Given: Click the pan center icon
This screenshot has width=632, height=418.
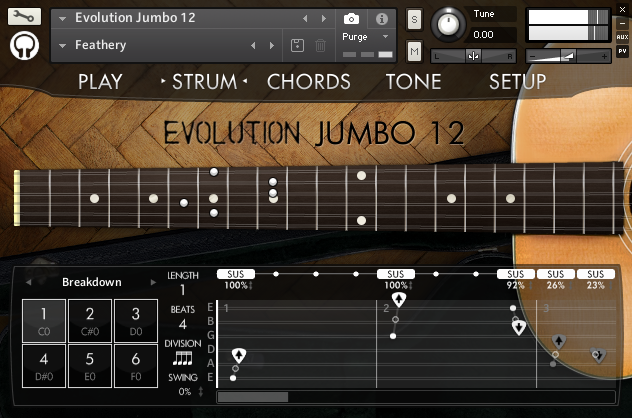Looking at the screenshot, I should point(473,56).
